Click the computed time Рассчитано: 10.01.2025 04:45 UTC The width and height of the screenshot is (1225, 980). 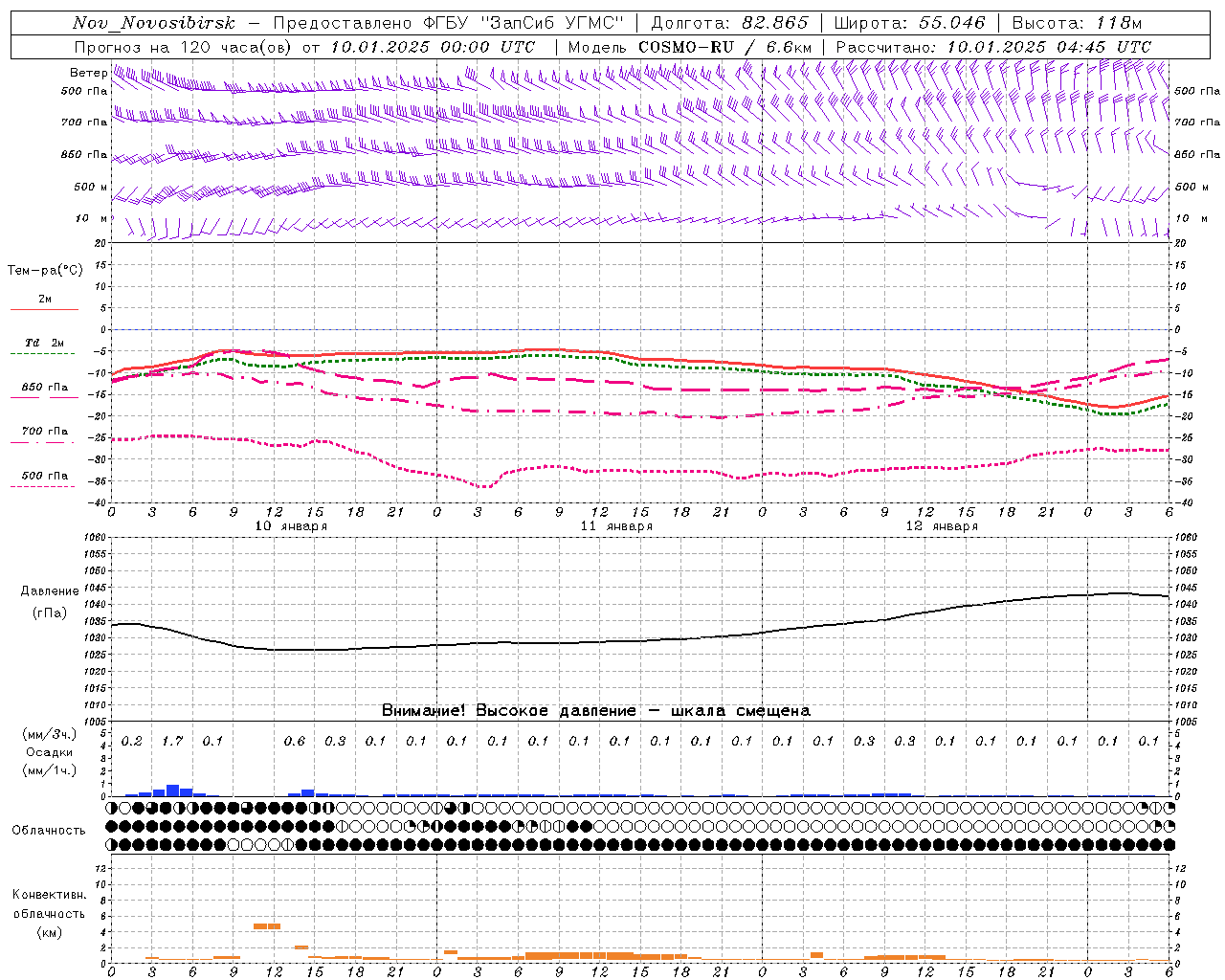click(x=993, y=47)
